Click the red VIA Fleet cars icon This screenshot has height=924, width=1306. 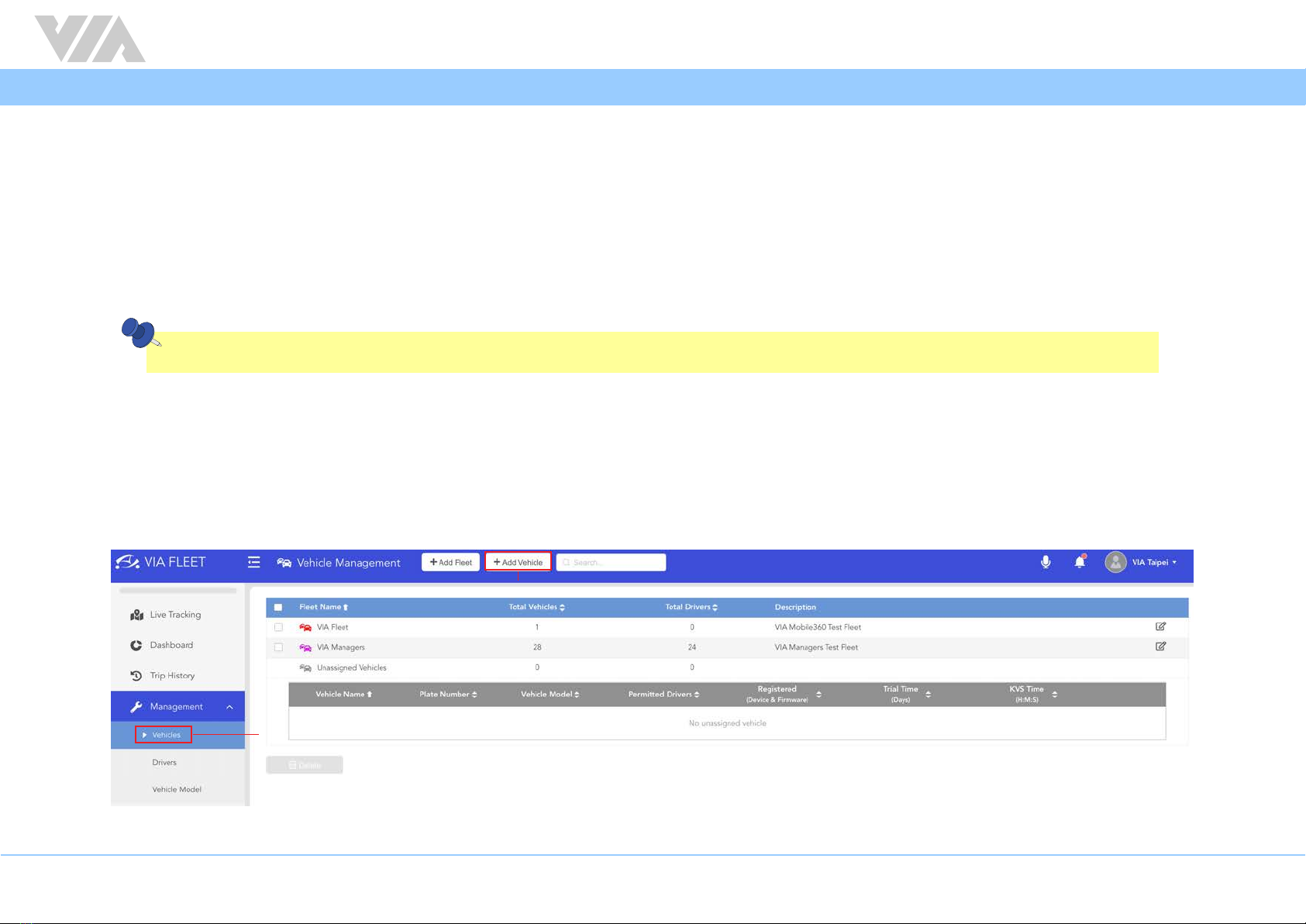(305, 627)
